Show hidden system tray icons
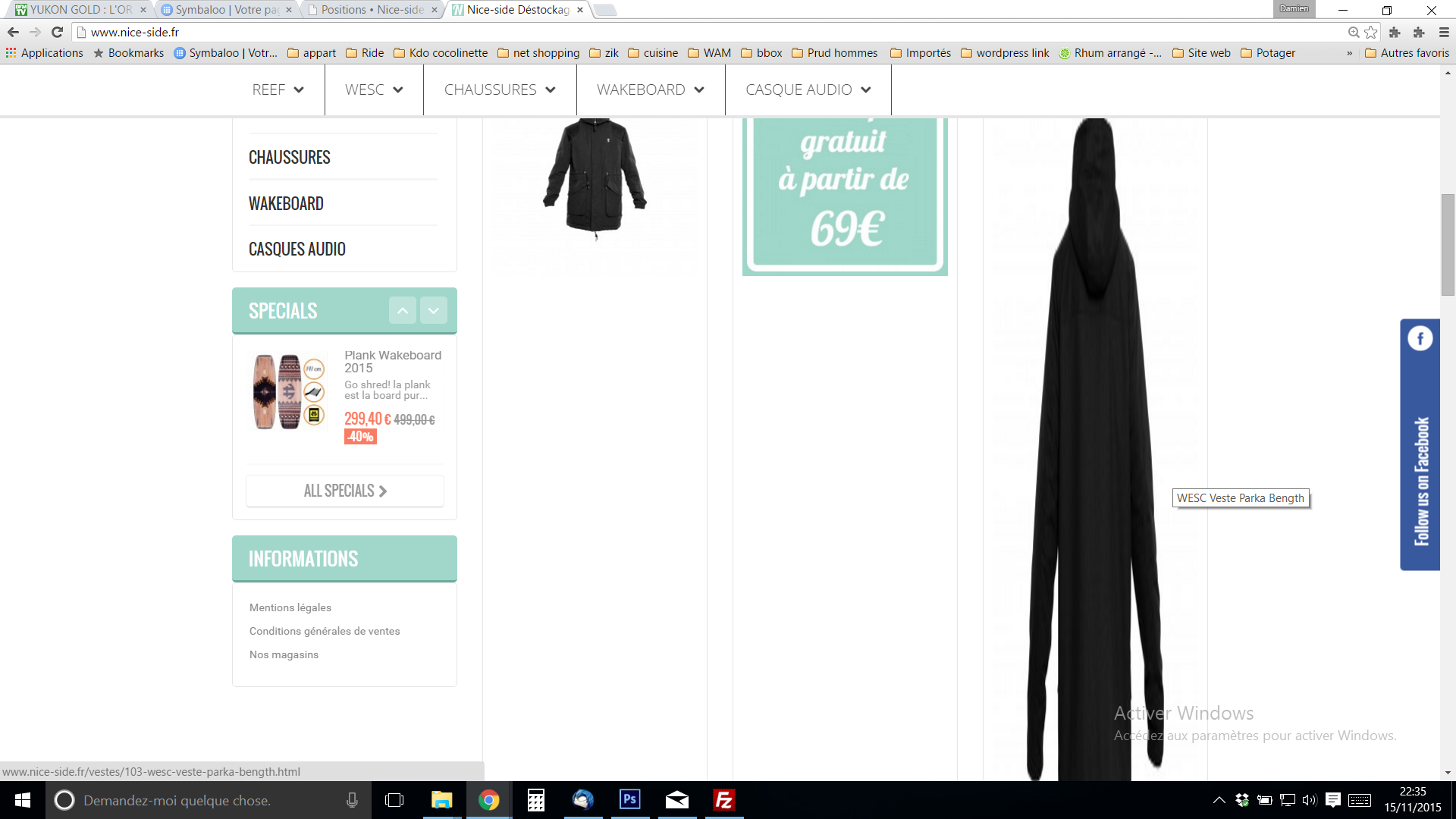This screenshot has height=819, width=1456. pos(1219,800)
